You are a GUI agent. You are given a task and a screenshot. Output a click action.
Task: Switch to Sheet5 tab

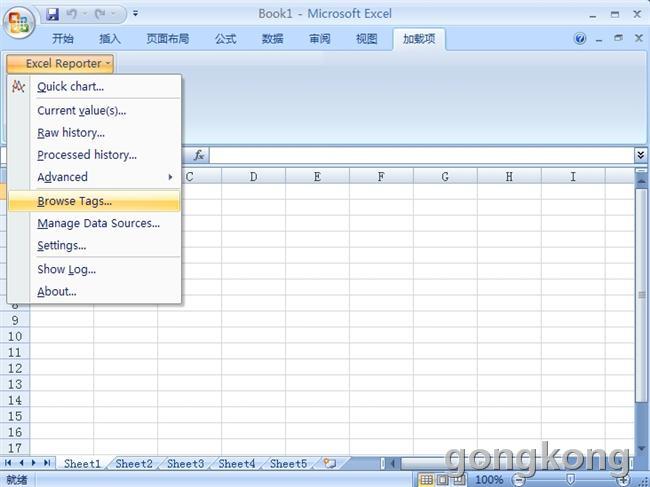pos(289,463)
